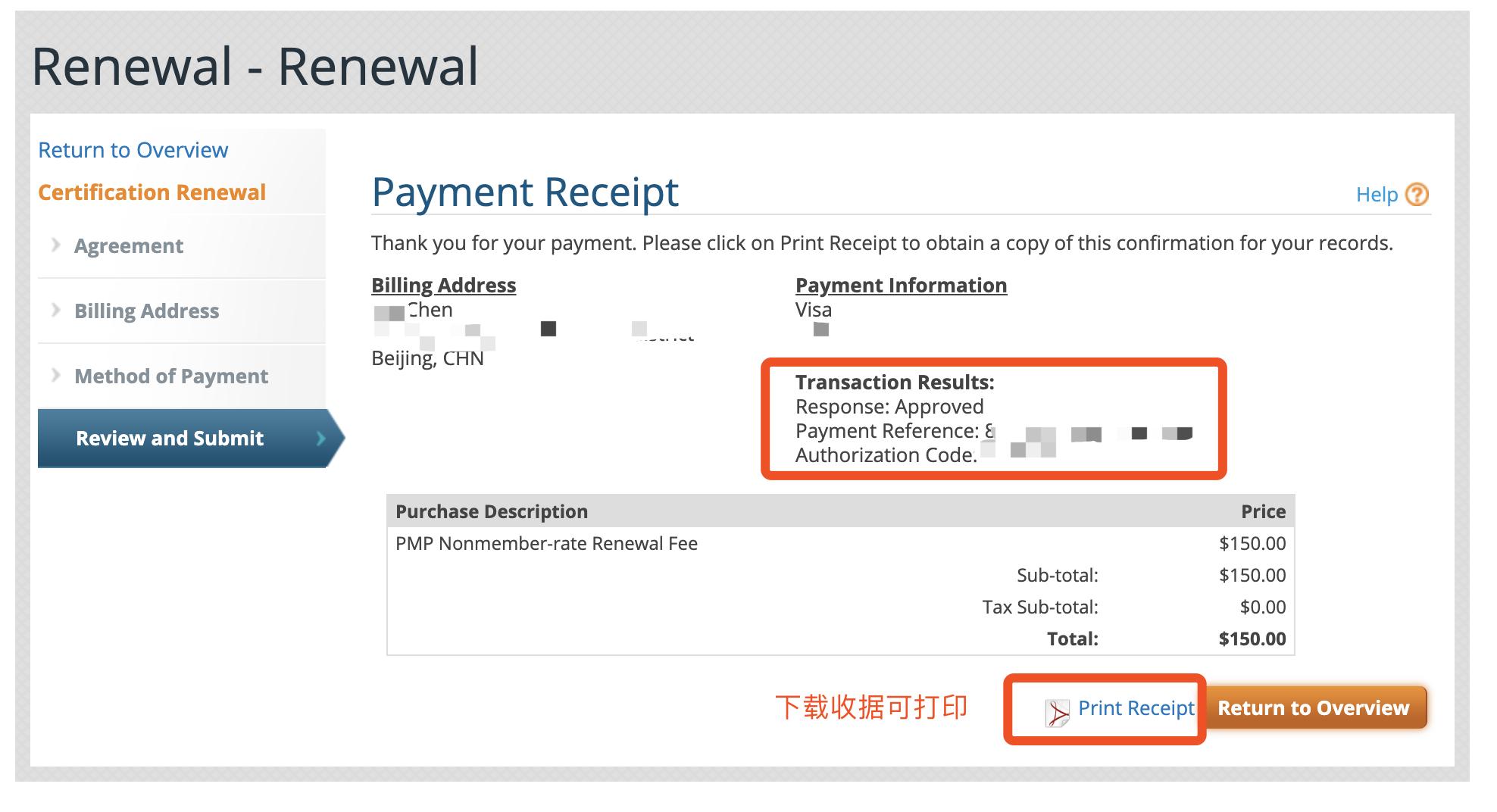This screenshot has height=812, width=1497.
Task: Select the Agreement step in sidebar
Action: click(127, 245)
